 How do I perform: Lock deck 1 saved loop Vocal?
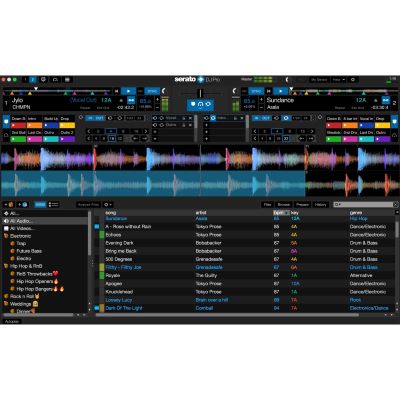pos(184,118)
